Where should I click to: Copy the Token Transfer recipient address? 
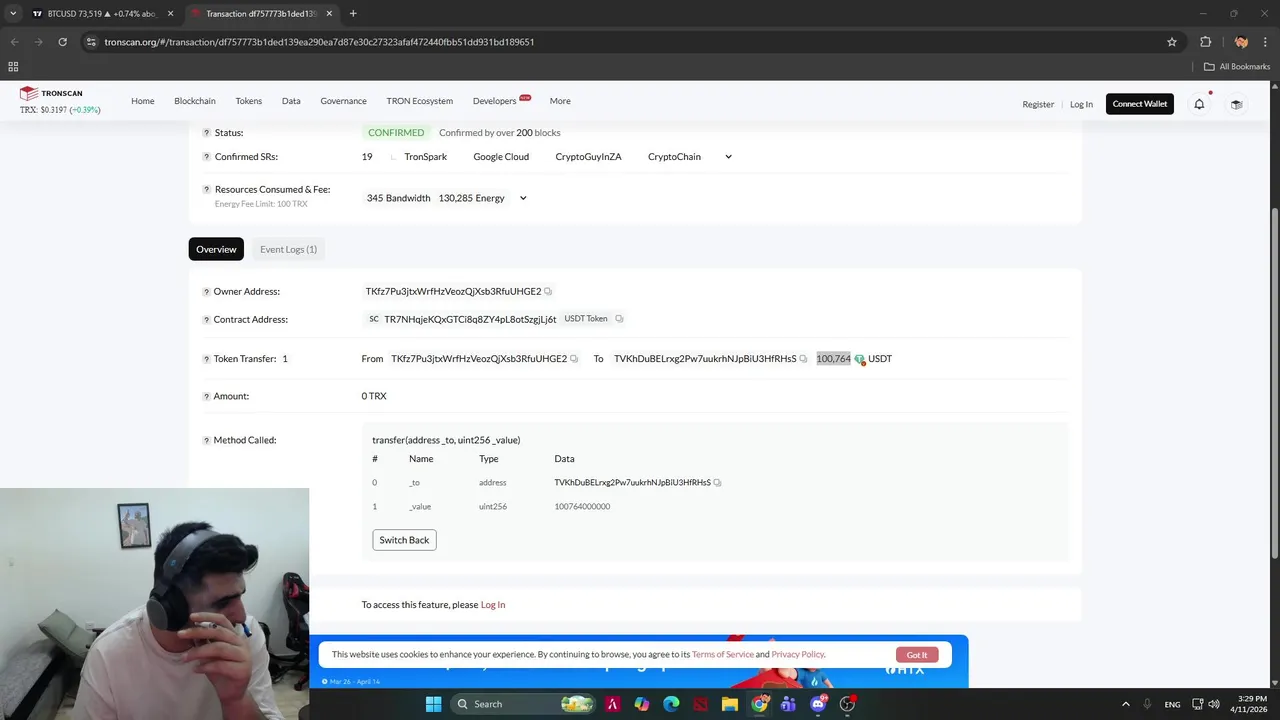803,359
